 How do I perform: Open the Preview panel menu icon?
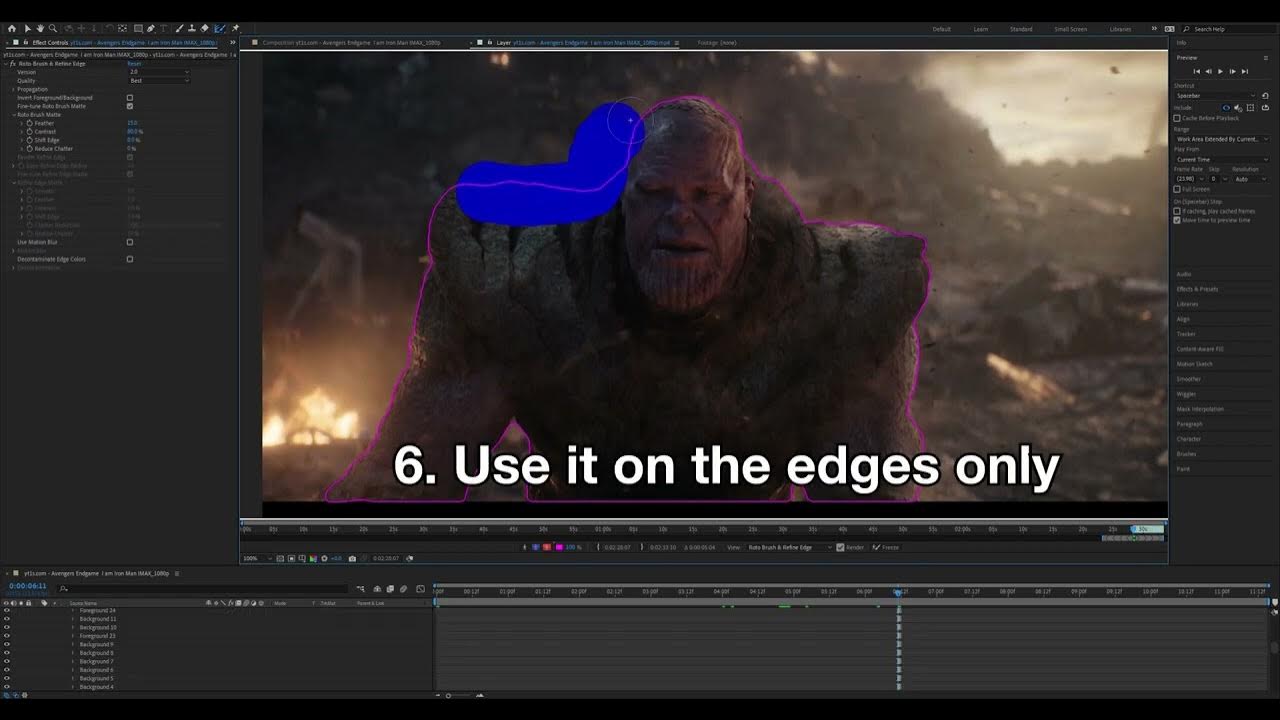(1267, 58)
